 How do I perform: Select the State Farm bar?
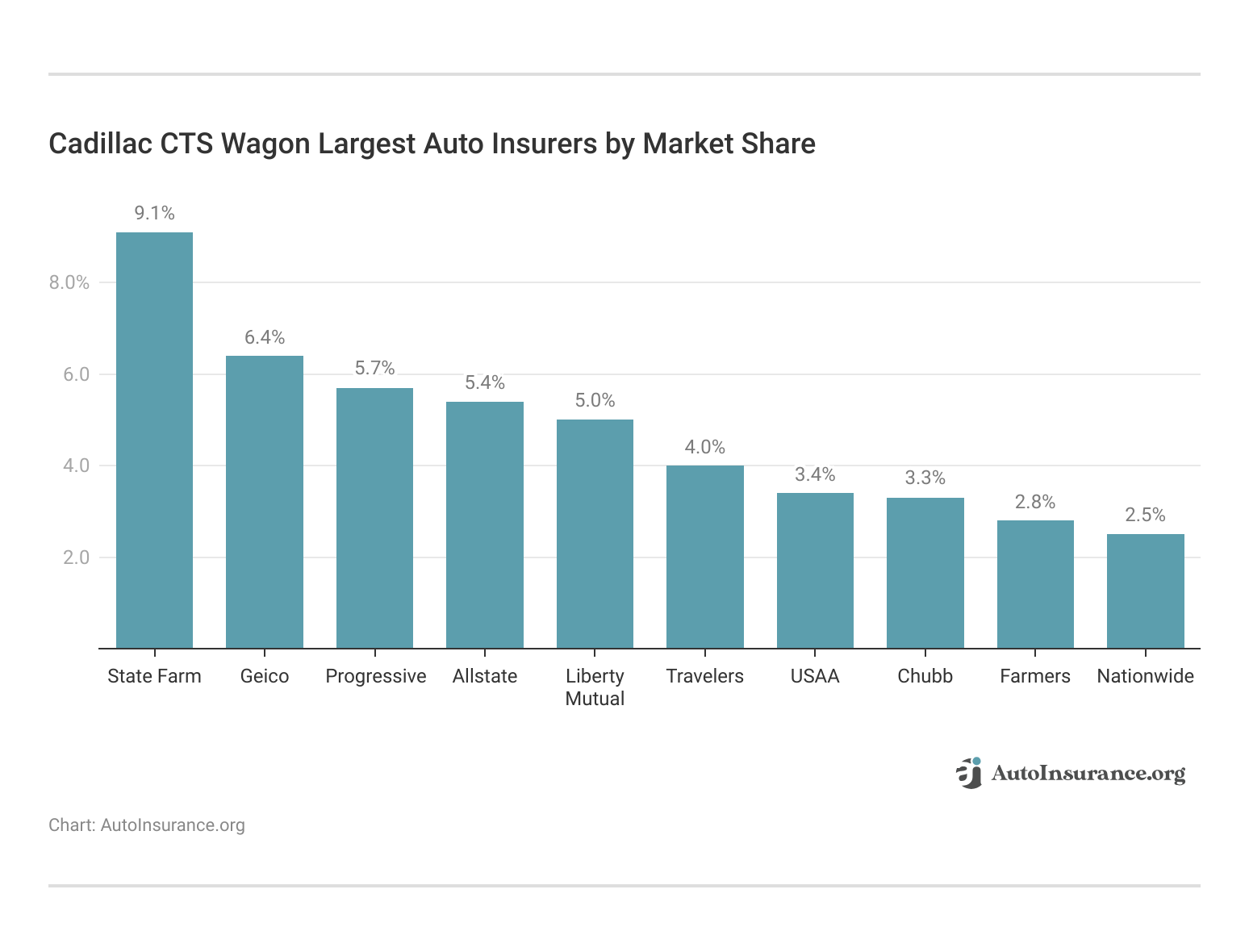click(154, 441)
